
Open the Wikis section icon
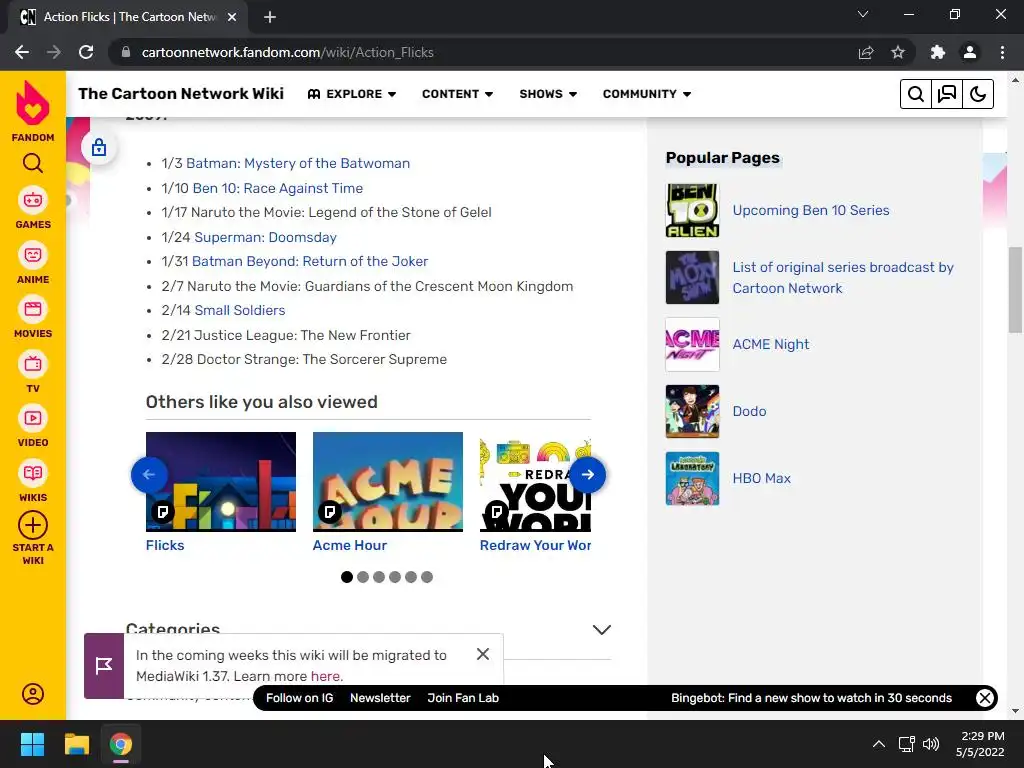(x=33, y=473)
